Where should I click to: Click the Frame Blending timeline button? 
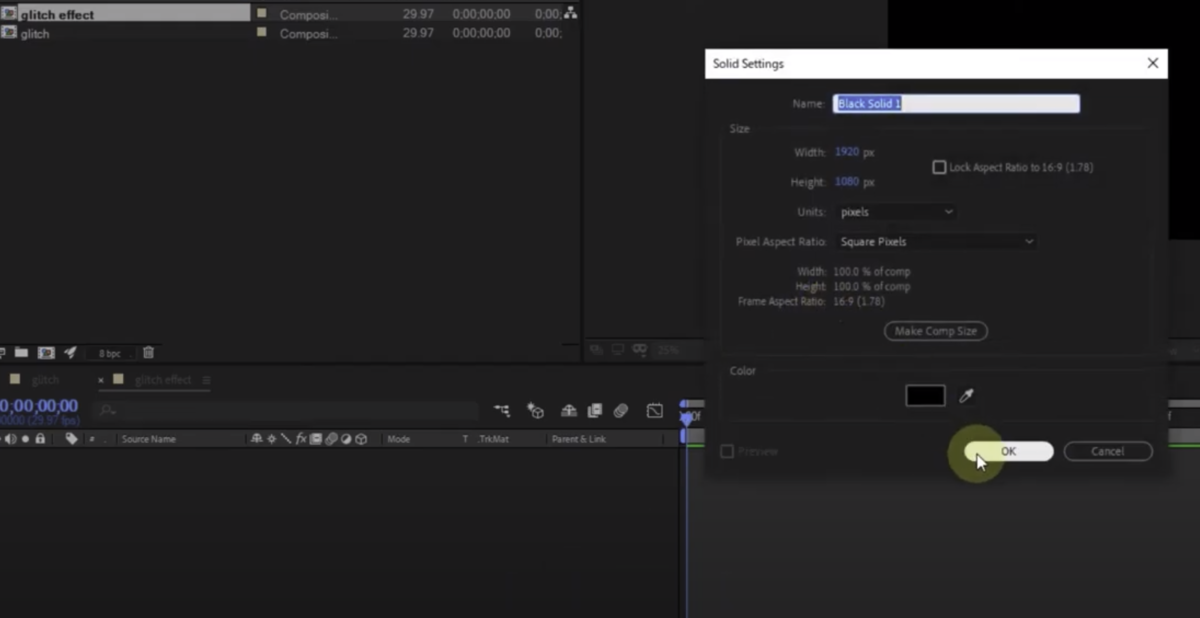click(x=595, y=411)
